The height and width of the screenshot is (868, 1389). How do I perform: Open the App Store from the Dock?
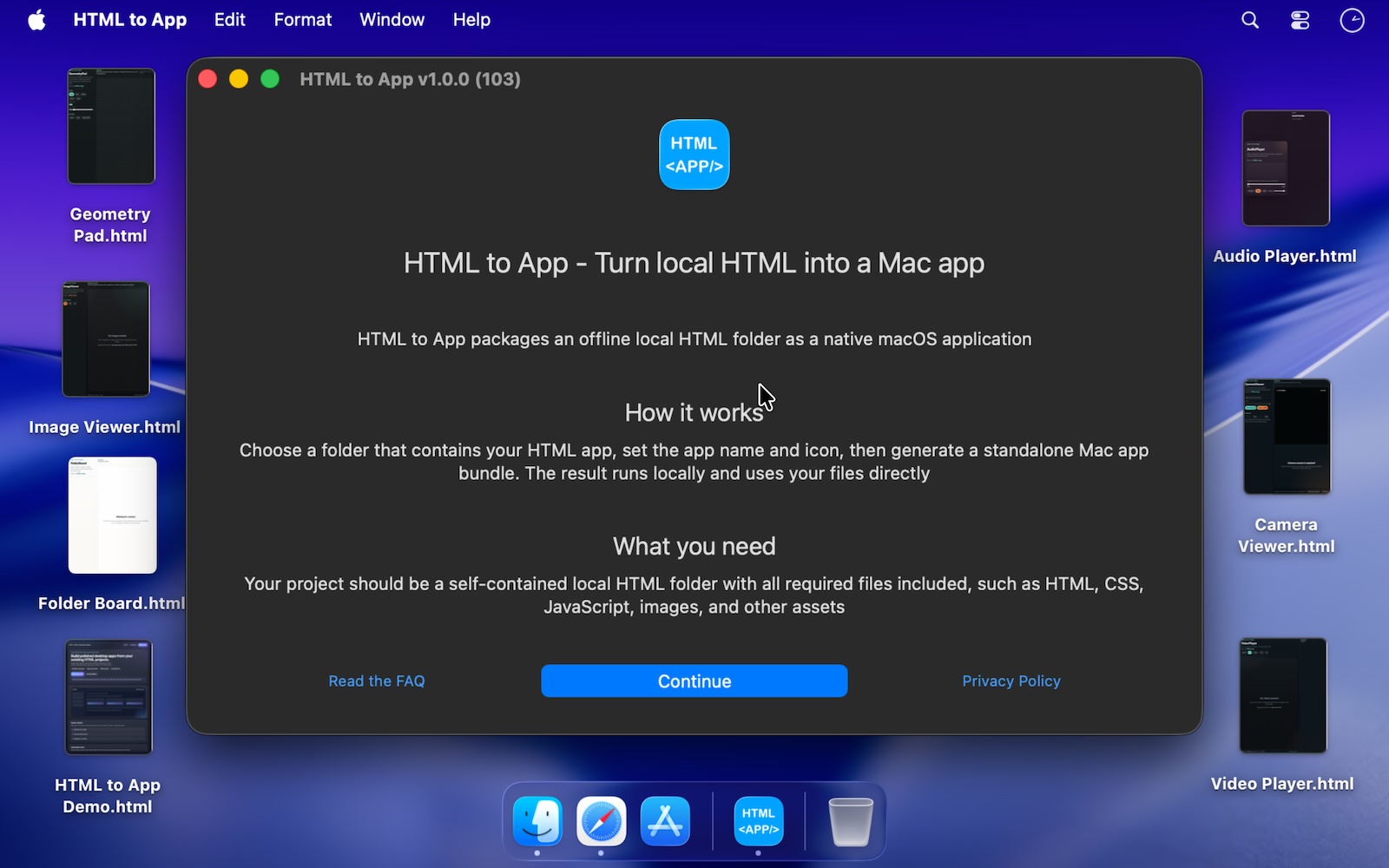(x=664, y=820)
